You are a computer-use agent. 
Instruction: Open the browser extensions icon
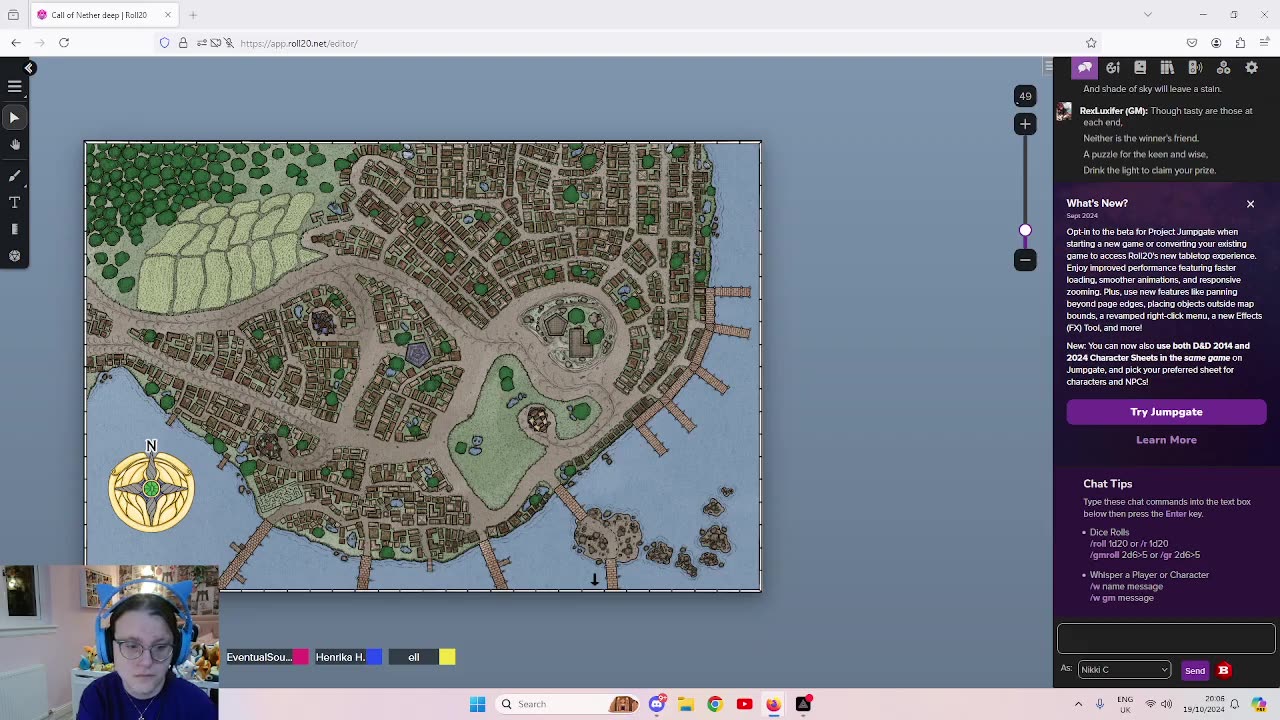[x=1240, y=43]
